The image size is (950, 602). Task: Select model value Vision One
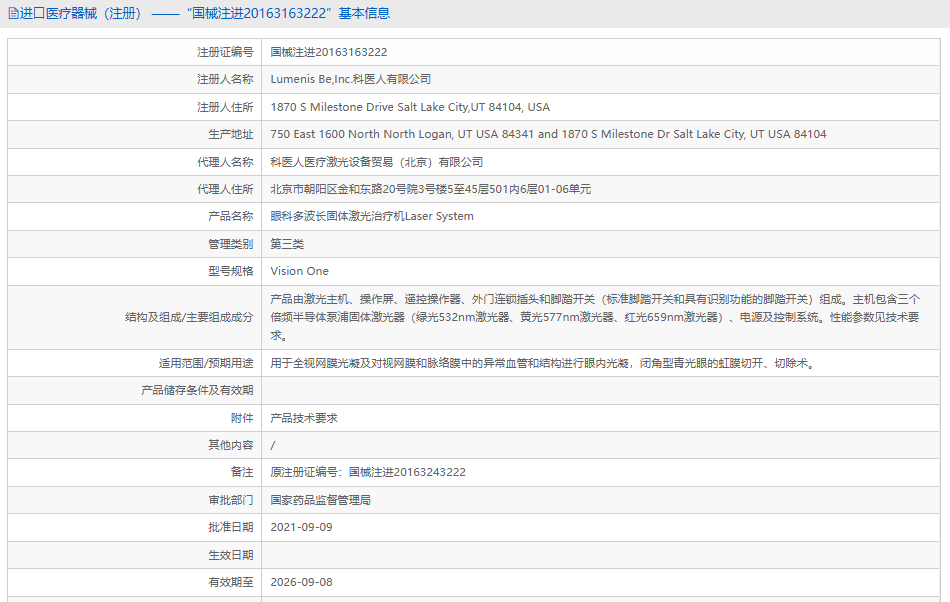[299, 271]
